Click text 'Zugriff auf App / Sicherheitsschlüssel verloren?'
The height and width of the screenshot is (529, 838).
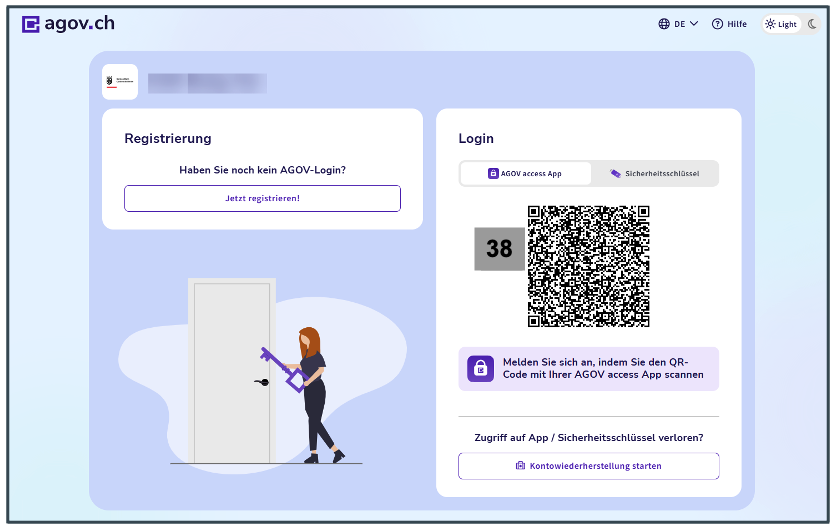click(x=588, y=438)
